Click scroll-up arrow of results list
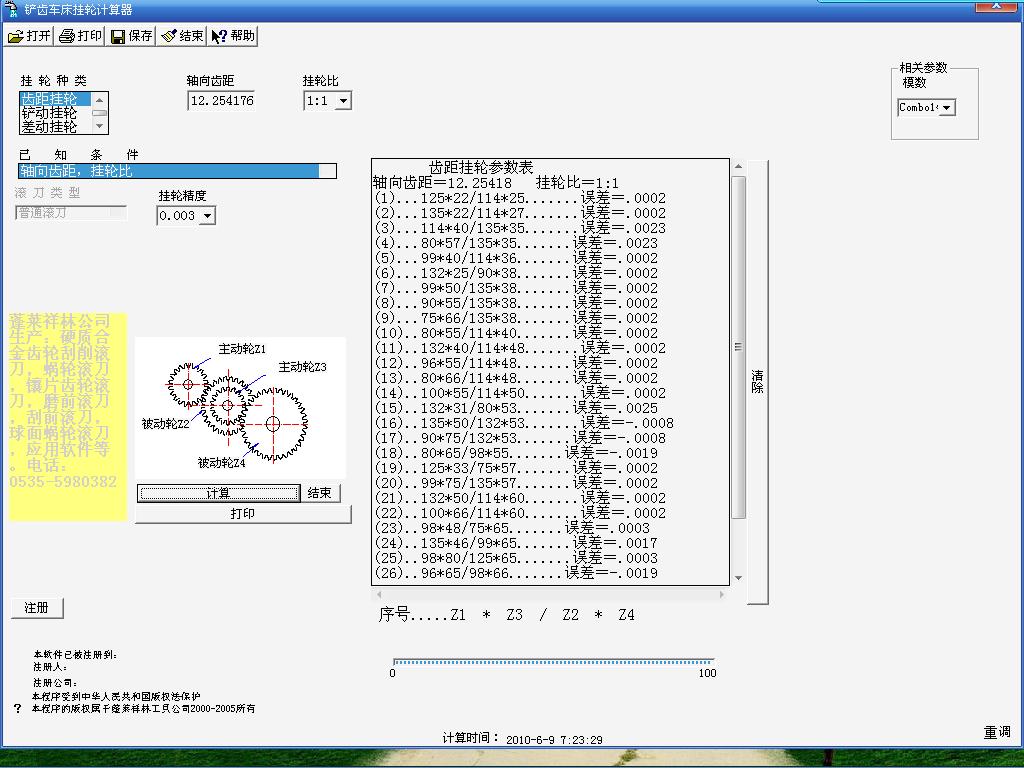This screenshot has height=768, width=1024. [x=738, y=167]
